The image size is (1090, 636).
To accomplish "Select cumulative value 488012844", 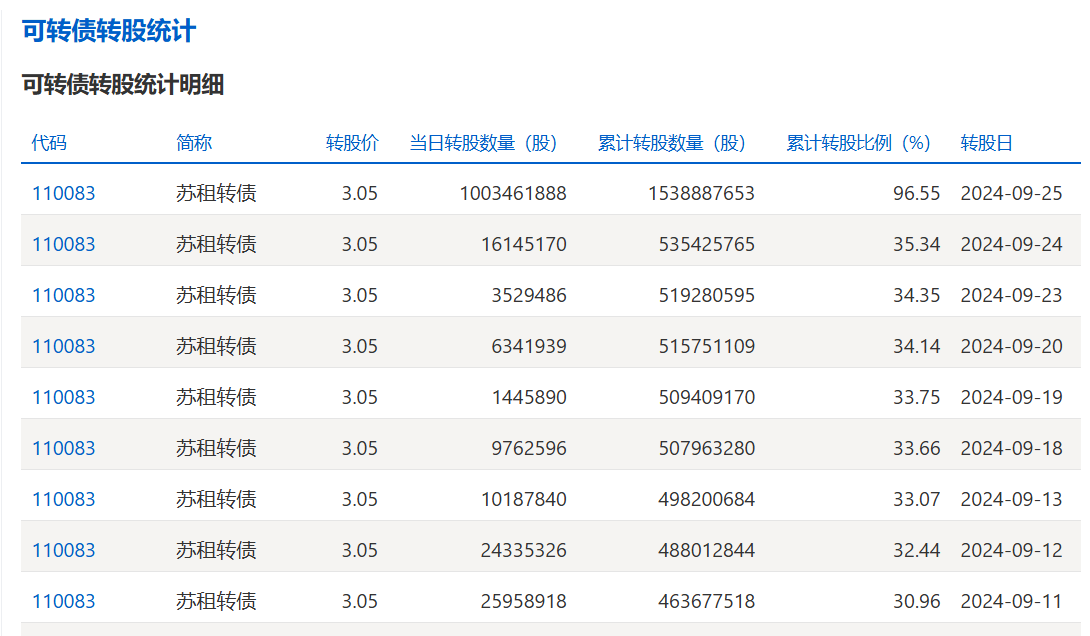I will pyautogui.click(x=707, y=550).
